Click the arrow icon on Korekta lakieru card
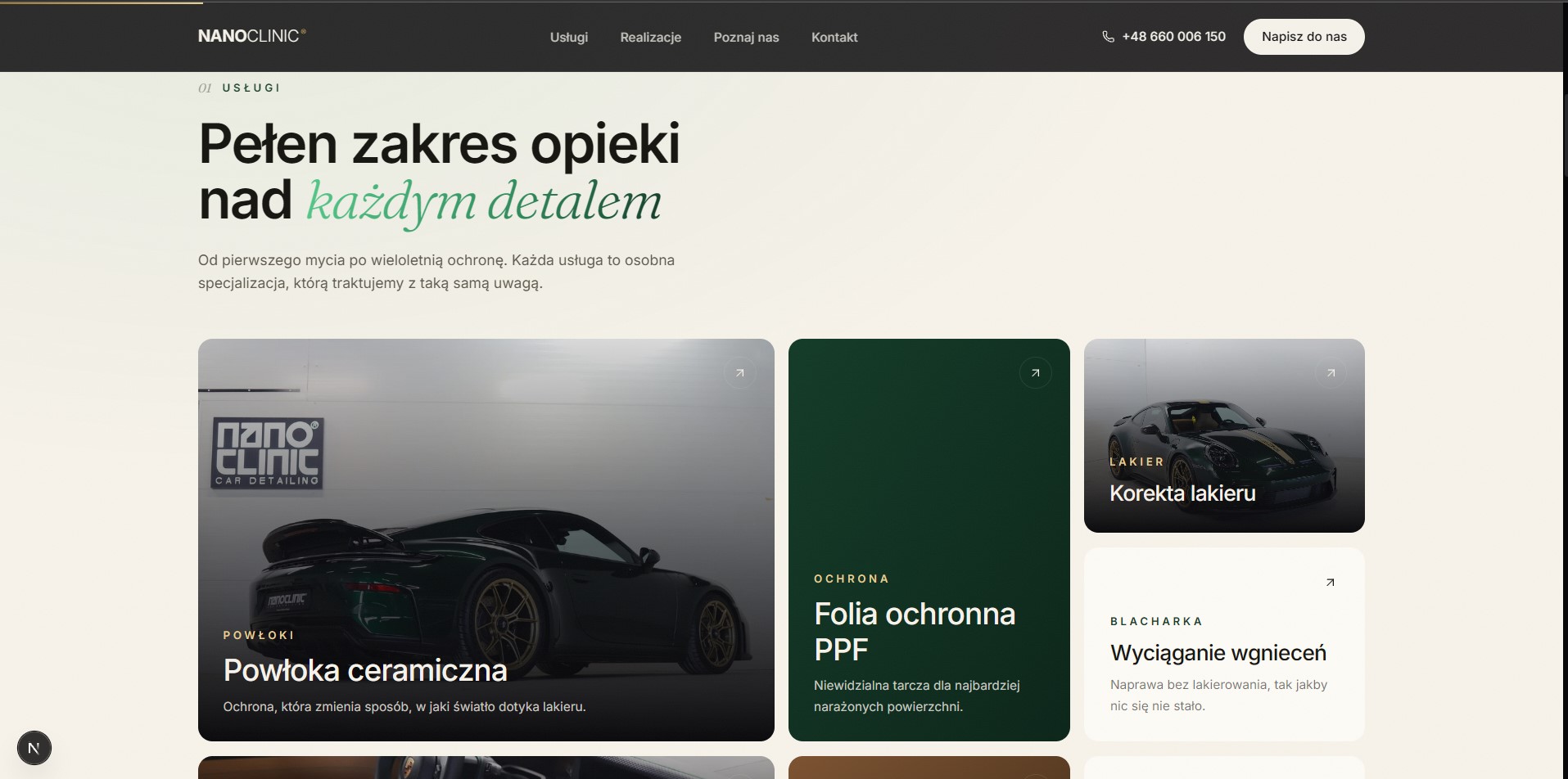1568x779 pixels. point(1331,373)
